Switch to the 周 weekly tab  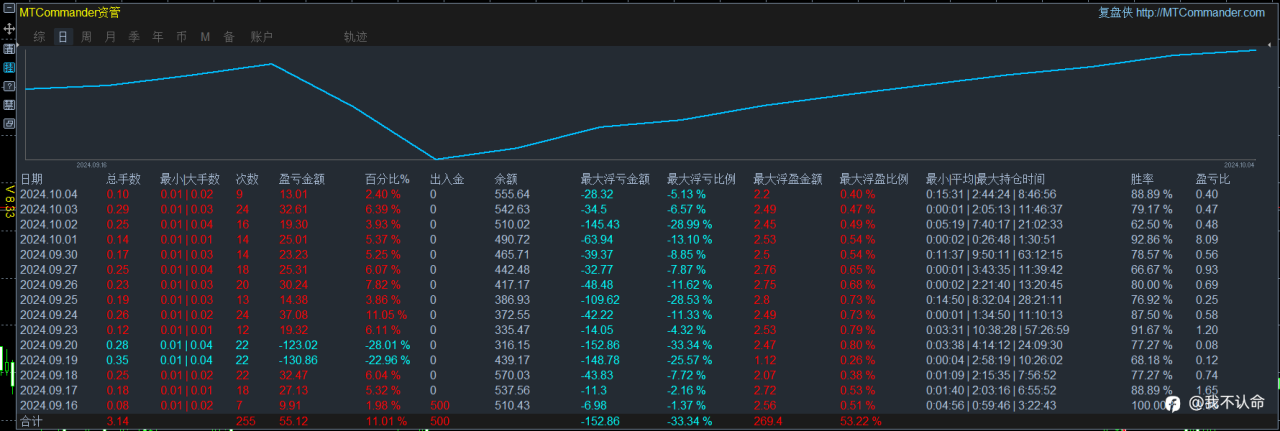[x=86, y=37]
